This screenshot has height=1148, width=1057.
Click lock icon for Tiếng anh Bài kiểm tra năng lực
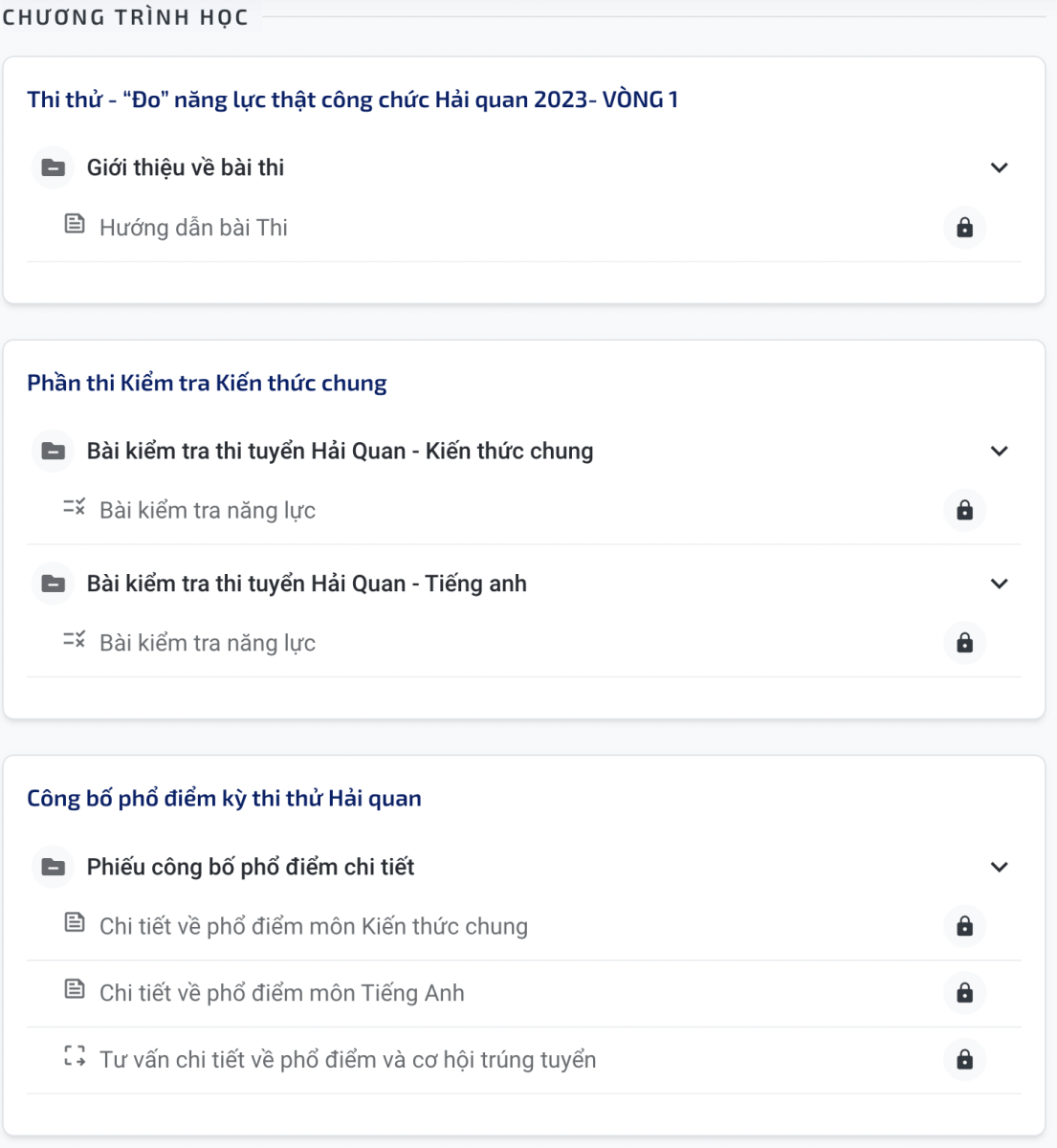964,643
